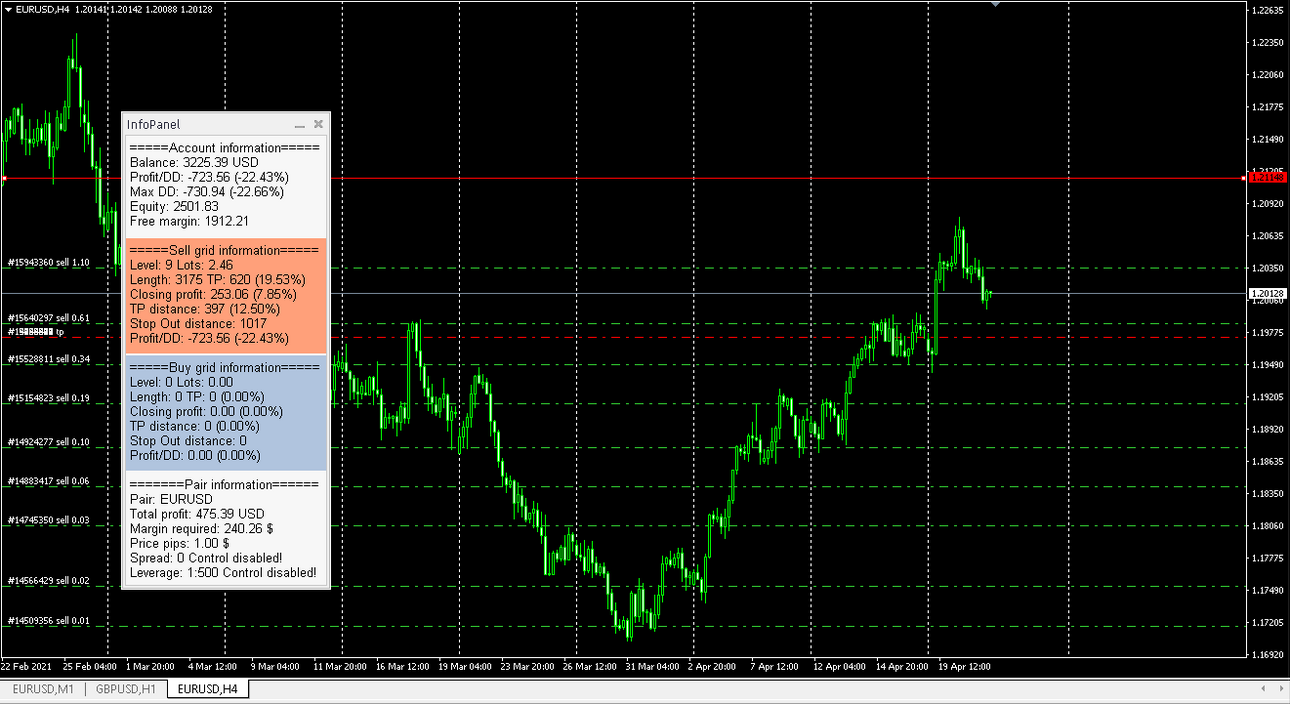This screenshot has height=704, width=1290.
Task: Close the InfoPanel window
Action: 318,125
